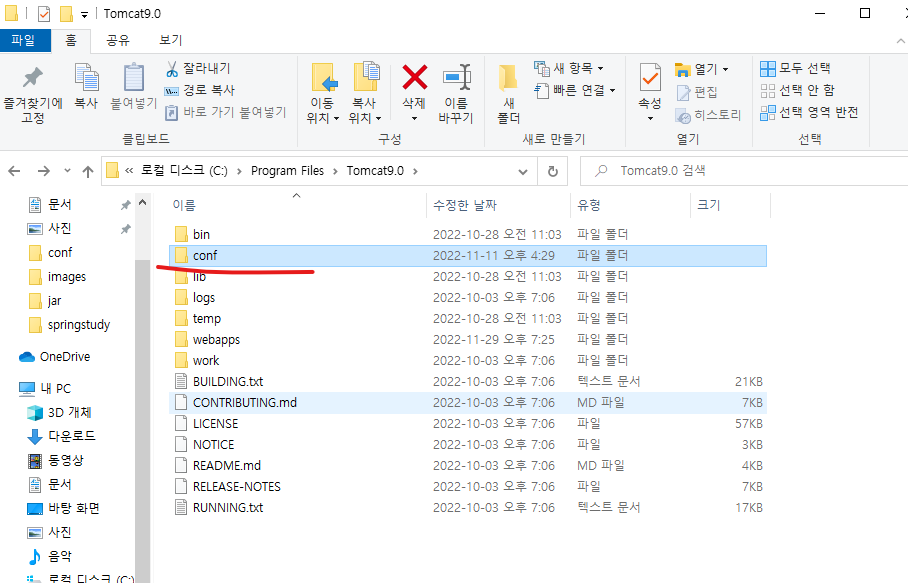The height and width of the screenshot is (583, 908).
Task: Click Program Files in address breadcrumb
Action: pos(287,171)
